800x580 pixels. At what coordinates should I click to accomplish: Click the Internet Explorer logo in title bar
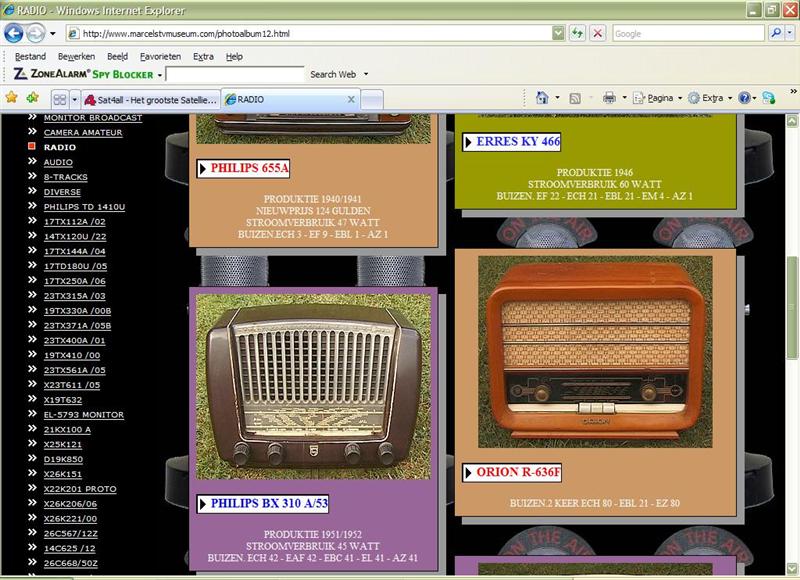coord(9,10)
